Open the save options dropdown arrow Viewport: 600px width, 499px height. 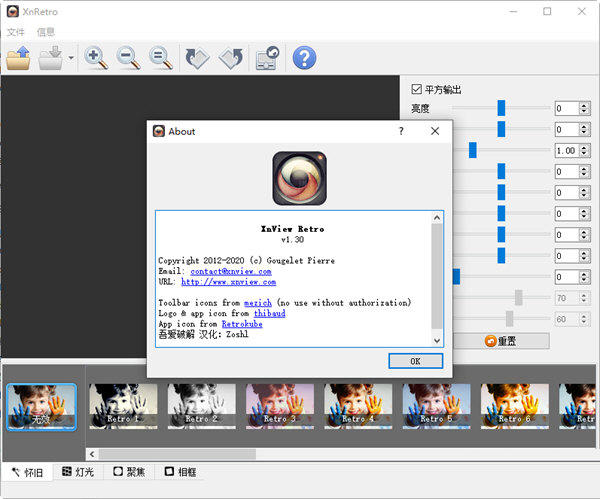coord(71,59)
